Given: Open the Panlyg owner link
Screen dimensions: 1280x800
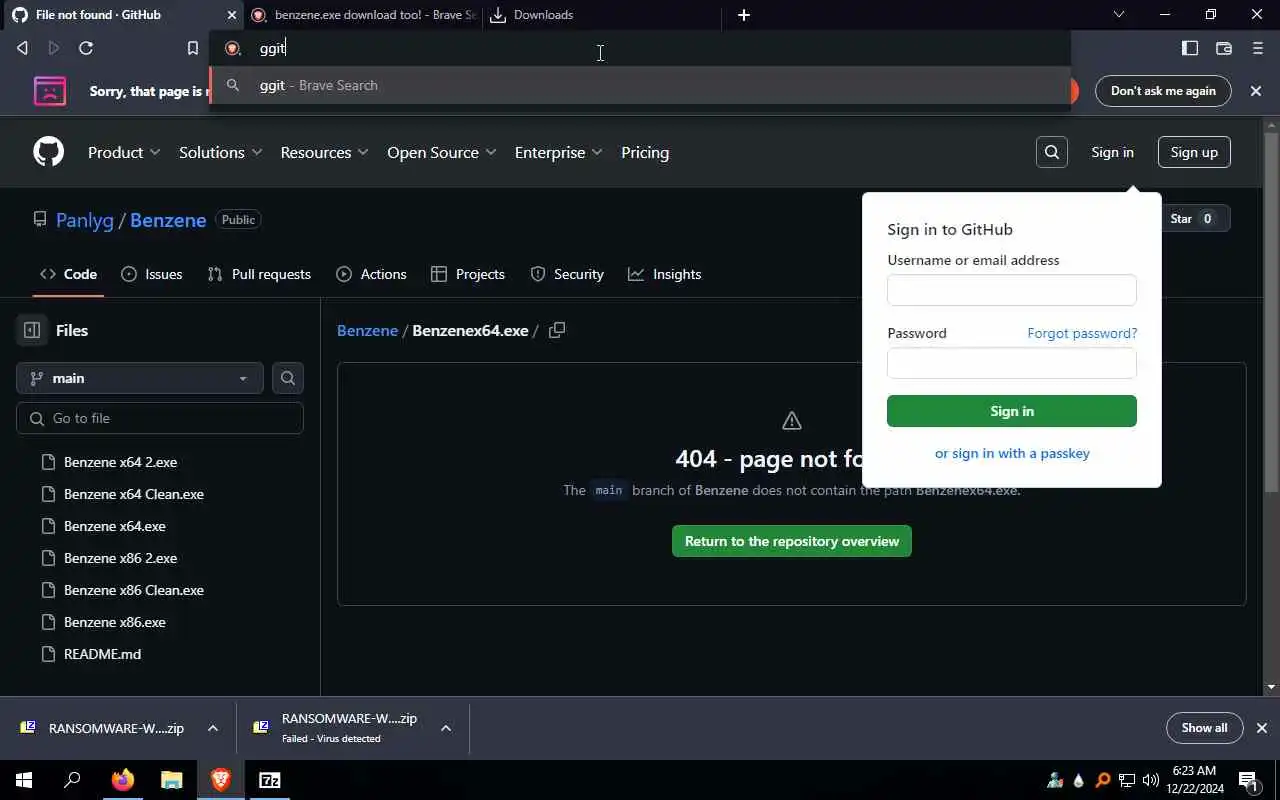Looking at the screenshot, I should 85,220.
